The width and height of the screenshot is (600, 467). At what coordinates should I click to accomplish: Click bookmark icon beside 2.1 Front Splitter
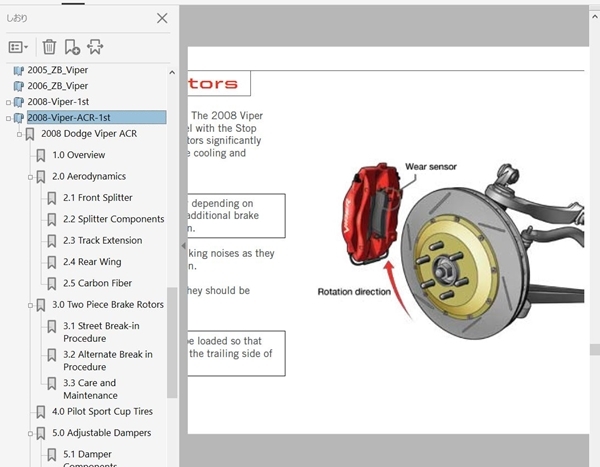pos(52,198)
